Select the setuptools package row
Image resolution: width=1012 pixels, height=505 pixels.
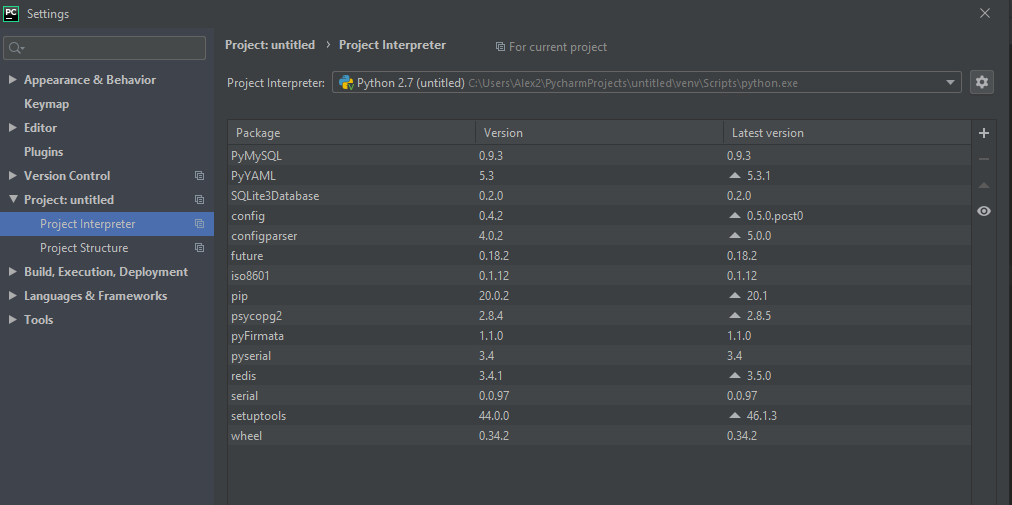point(599,416)
